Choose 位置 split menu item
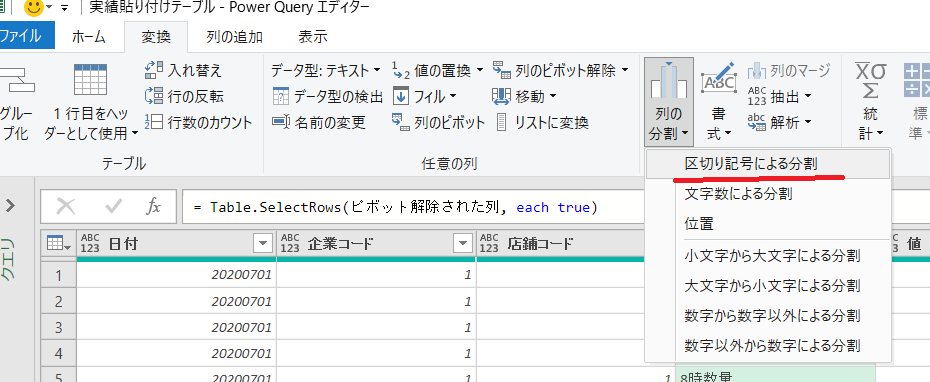The height and width of the screenshot is (382, 930). tap(767, 224)
